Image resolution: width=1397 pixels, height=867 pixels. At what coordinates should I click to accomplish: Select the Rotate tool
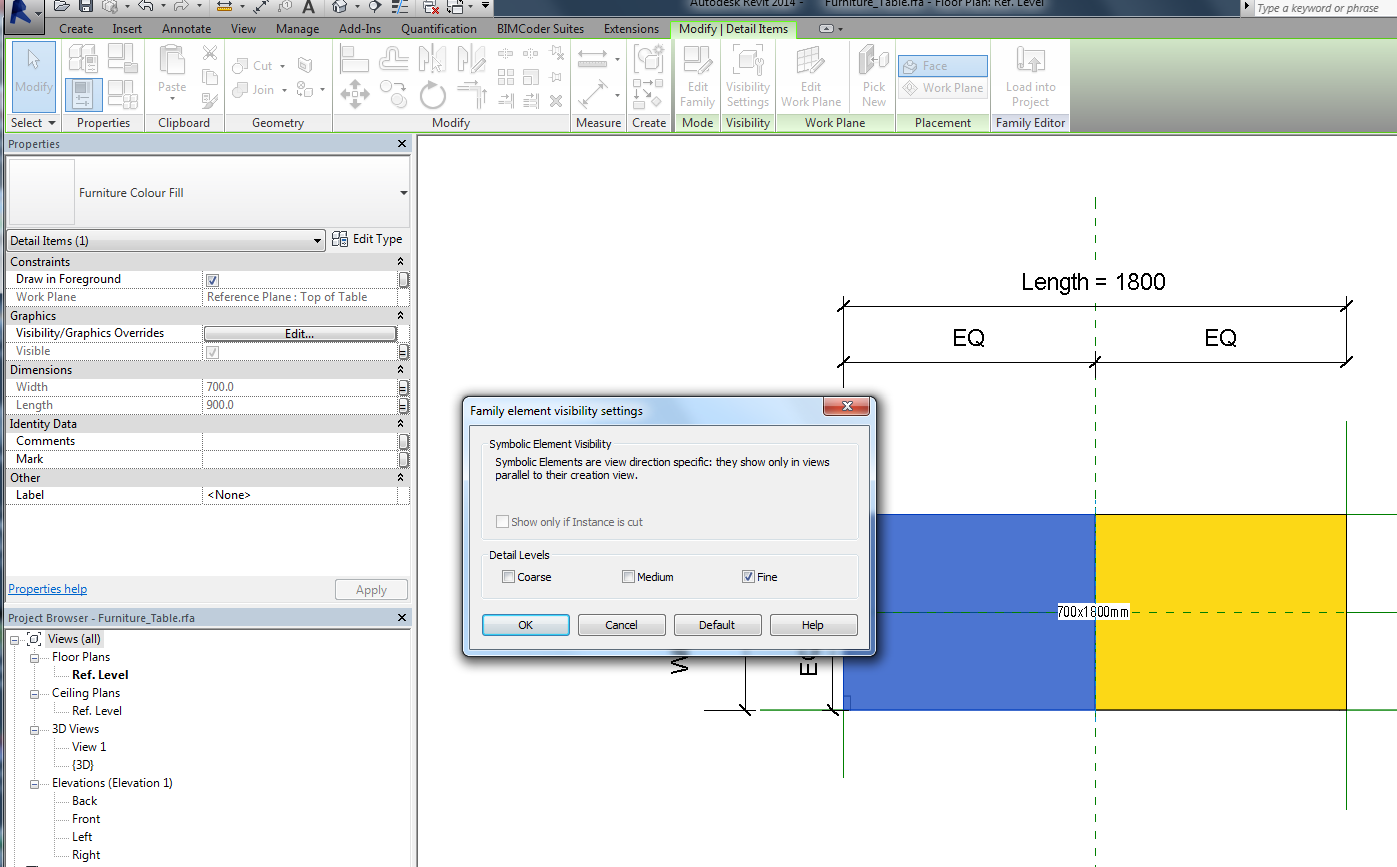[432, 96]
